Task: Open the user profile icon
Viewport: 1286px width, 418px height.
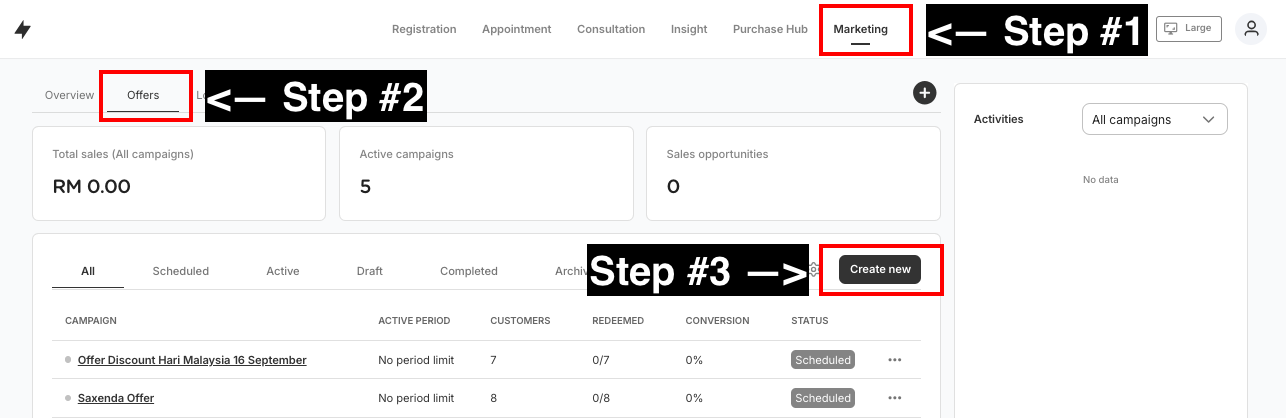Action: click(1250, 29)
